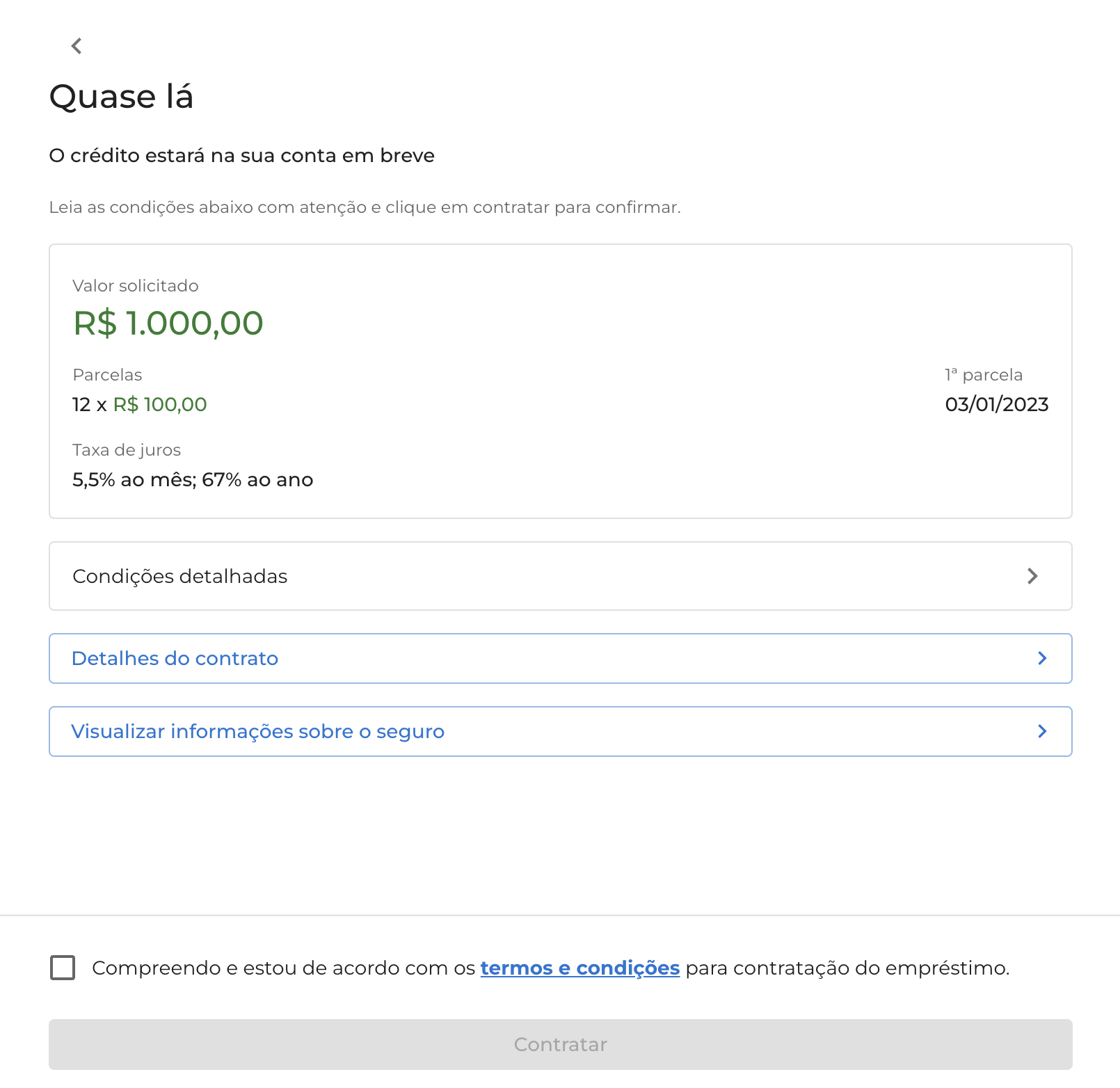Tick the loan agreement checkbox

click(63, 968)
